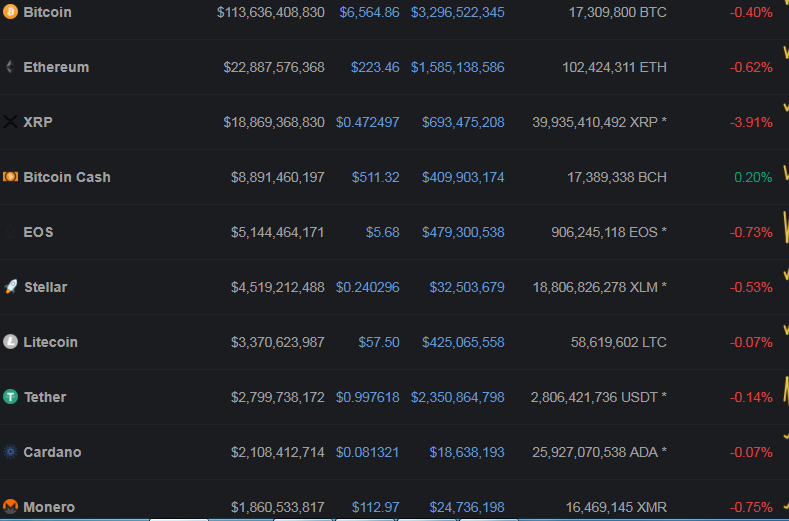Viewport: 789px width, 521px height.
Task: Click Tether volume $2,350,864,798
Action: pos(457,397)
